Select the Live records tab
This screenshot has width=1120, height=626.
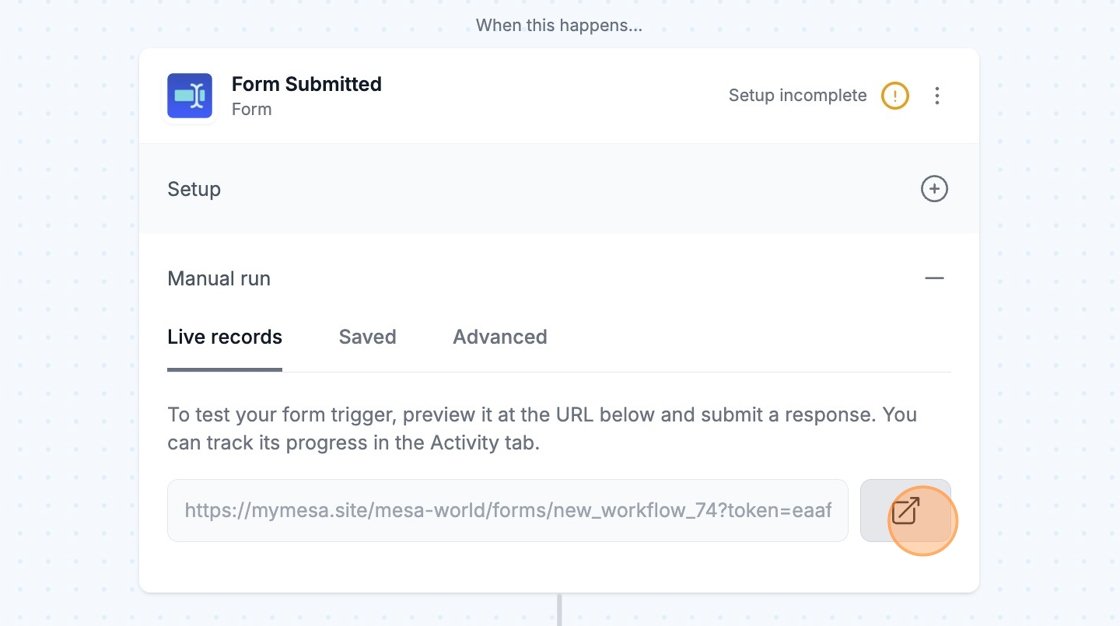click(225, 337)
